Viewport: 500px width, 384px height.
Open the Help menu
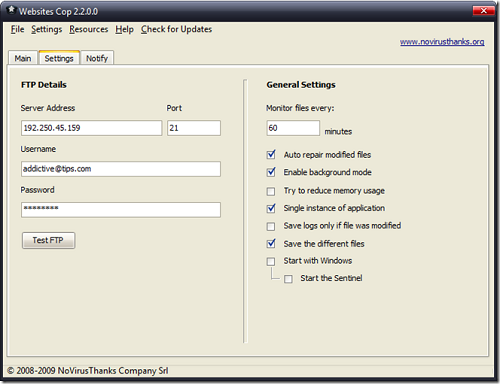pos(124,29)
